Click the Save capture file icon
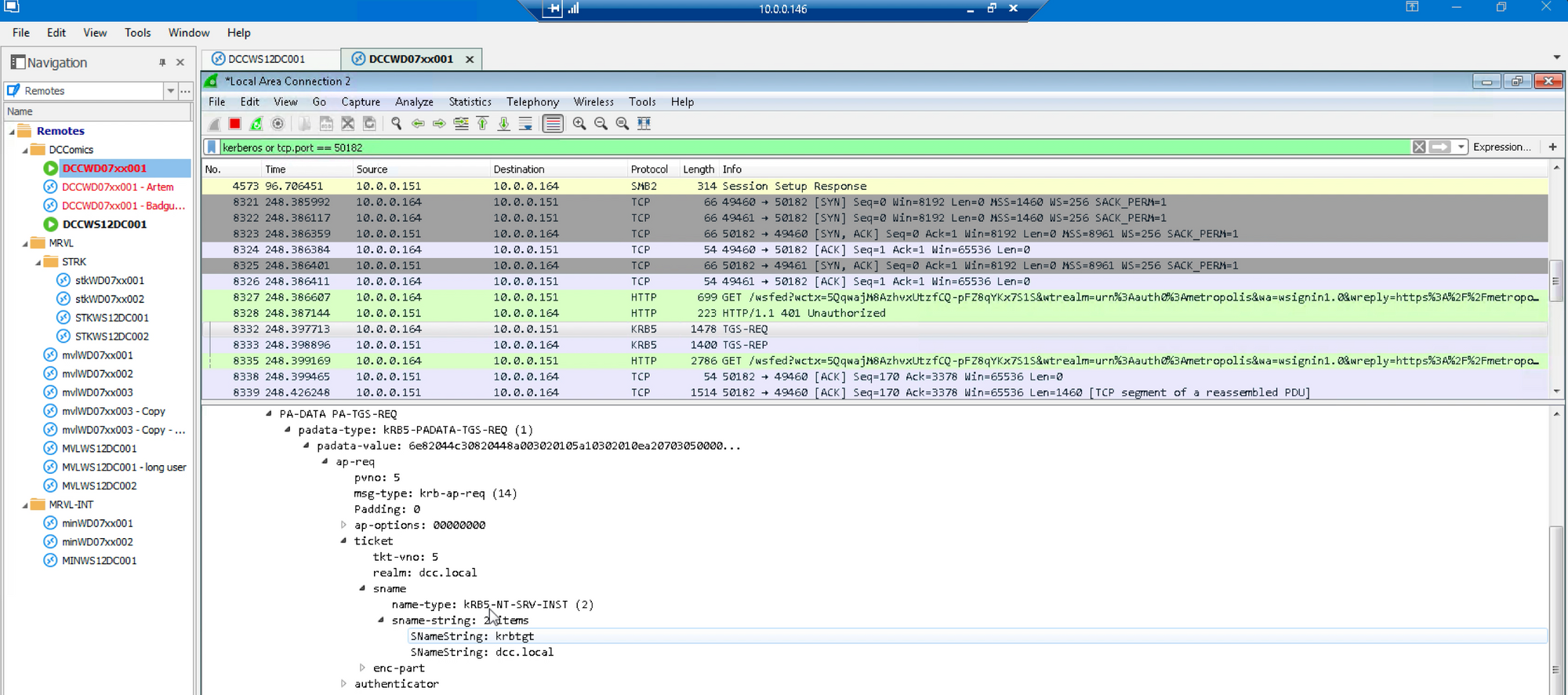 pyautogui.click(x=326, y=124)
